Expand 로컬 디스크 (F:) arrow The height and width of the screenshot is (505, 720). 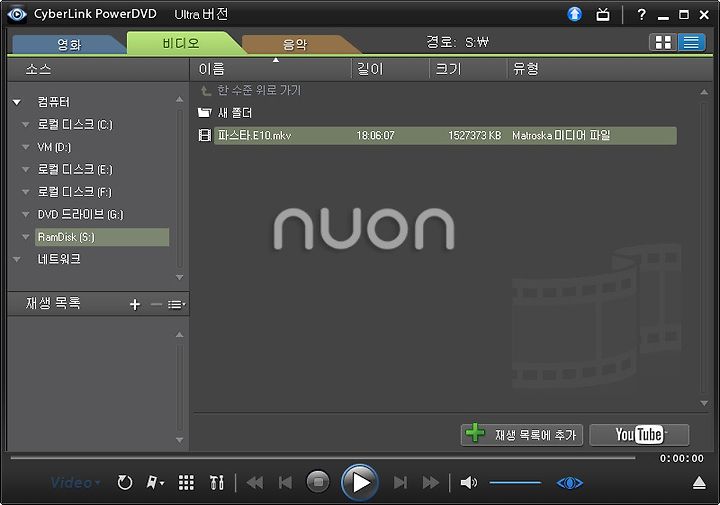(26, 192)
